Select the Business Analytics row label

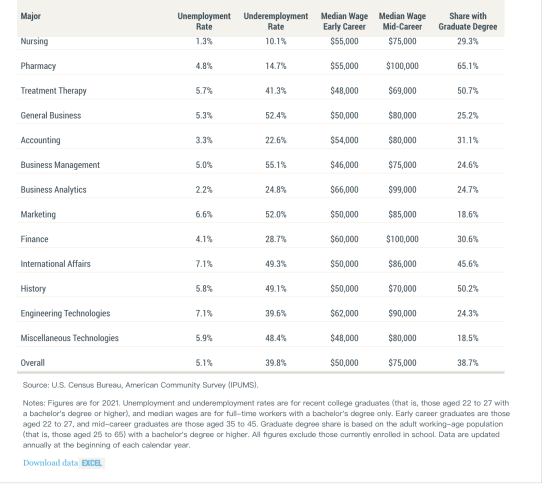tap(53, 190)
